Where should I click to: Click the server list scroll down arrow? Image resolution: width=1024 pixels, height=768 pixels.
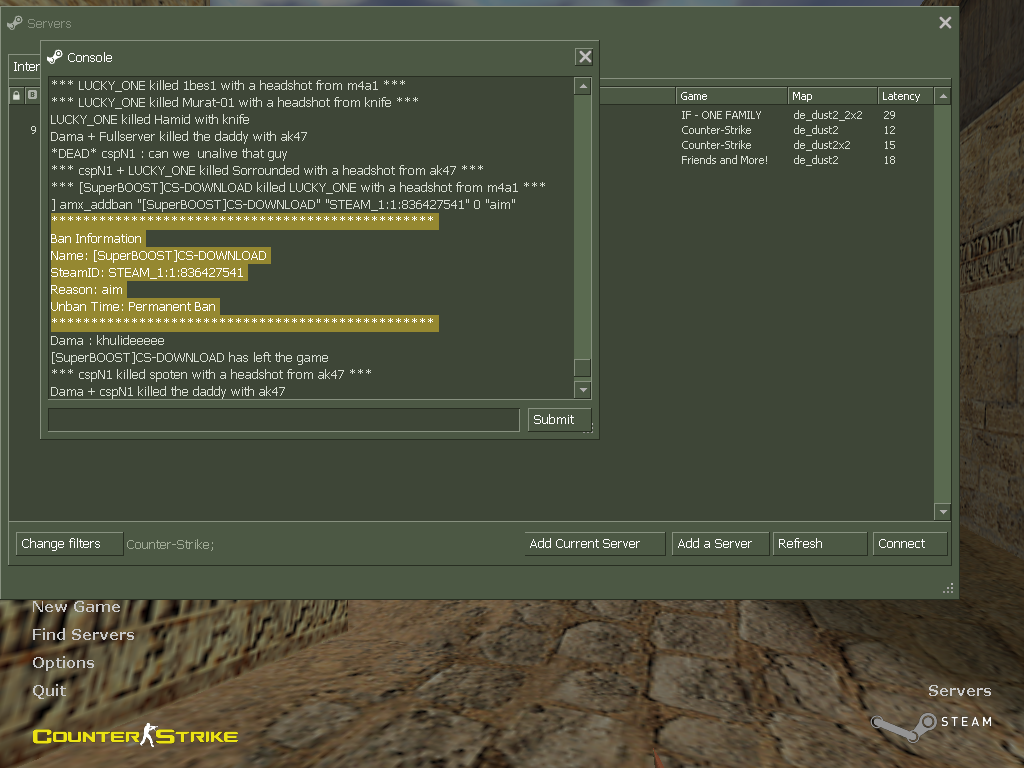click(942, 512)
